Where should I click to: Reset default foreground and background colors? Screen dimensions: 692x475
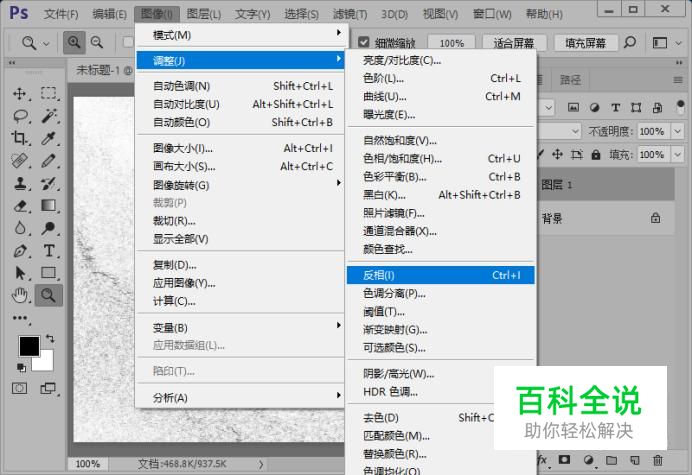[x=21, y=367]
